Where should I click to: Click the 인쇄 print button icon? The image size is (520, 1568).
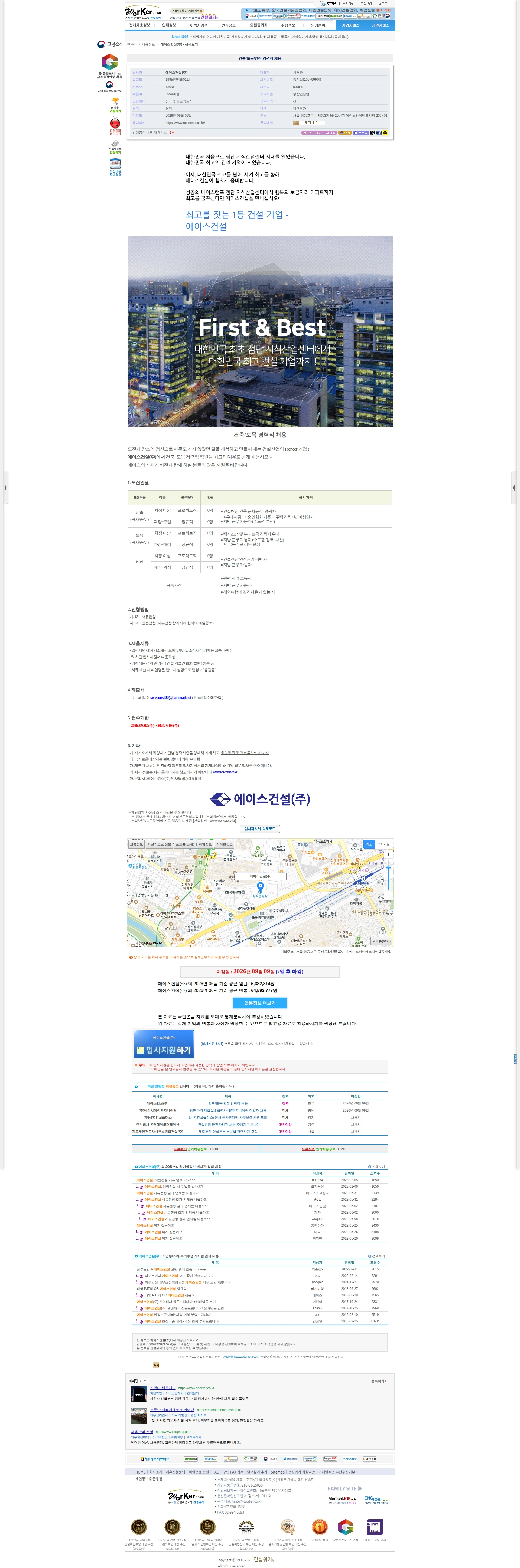(x=345, y=133)
